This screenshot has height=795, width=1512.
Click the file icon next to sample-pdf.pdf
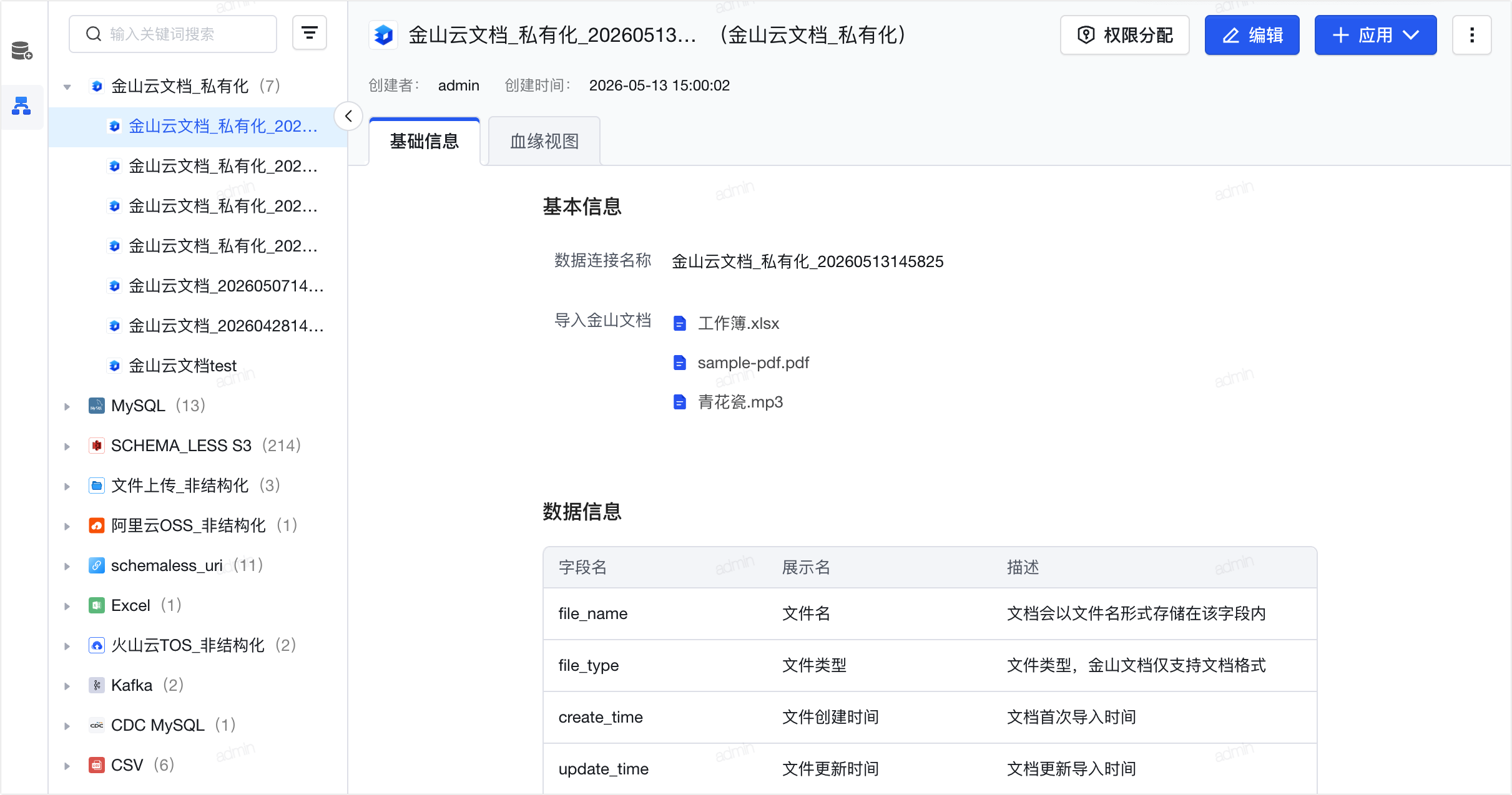[x=680, y=363]
